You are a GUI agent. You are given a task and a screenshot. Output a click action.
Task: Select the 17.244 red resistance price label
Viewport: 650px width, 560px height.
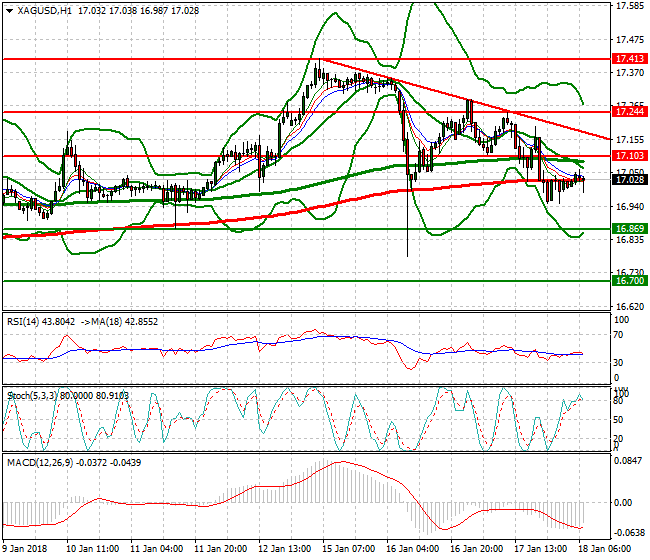tap(630, 112)
